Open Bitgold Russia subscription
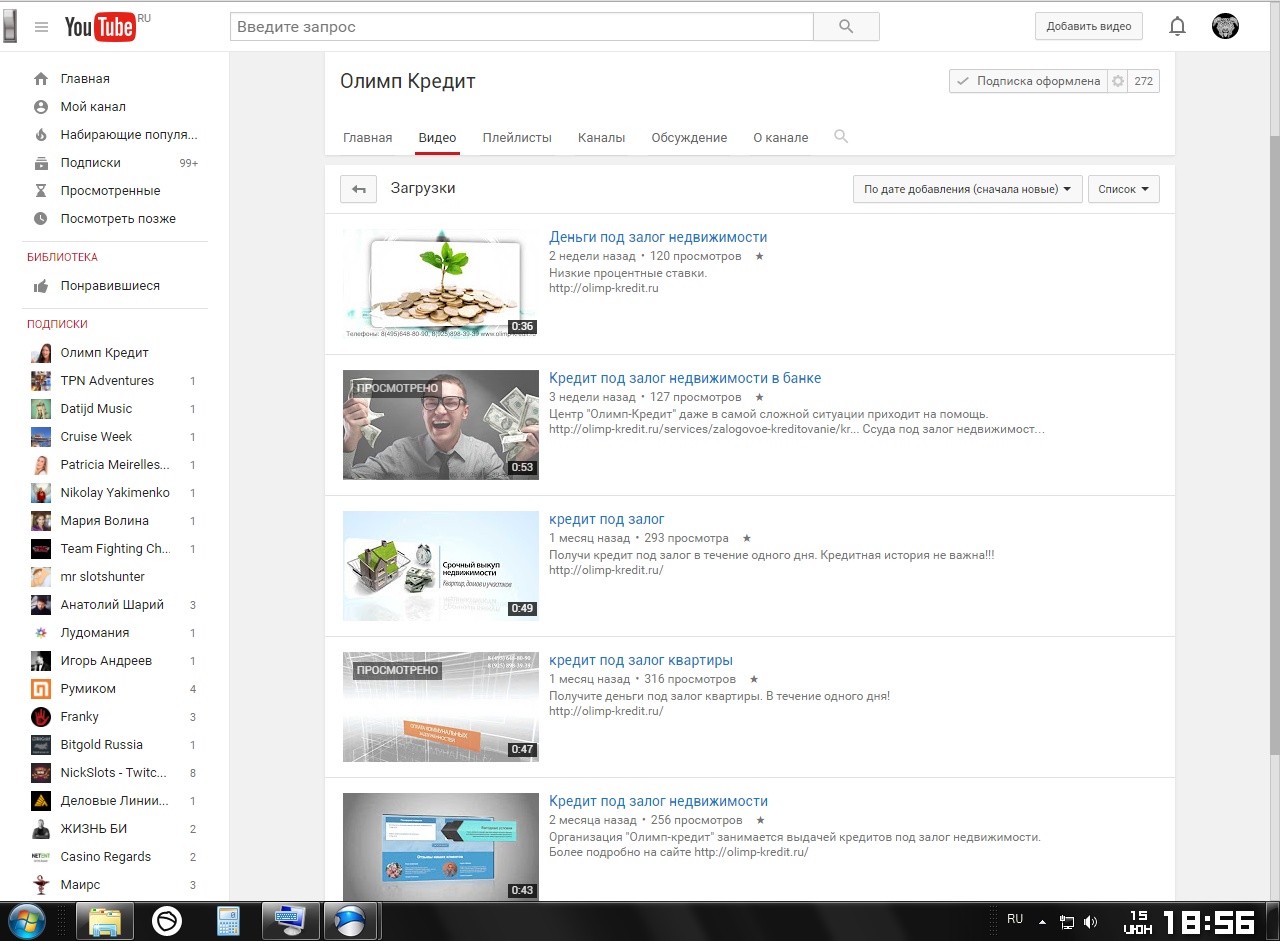 (101, 745)
